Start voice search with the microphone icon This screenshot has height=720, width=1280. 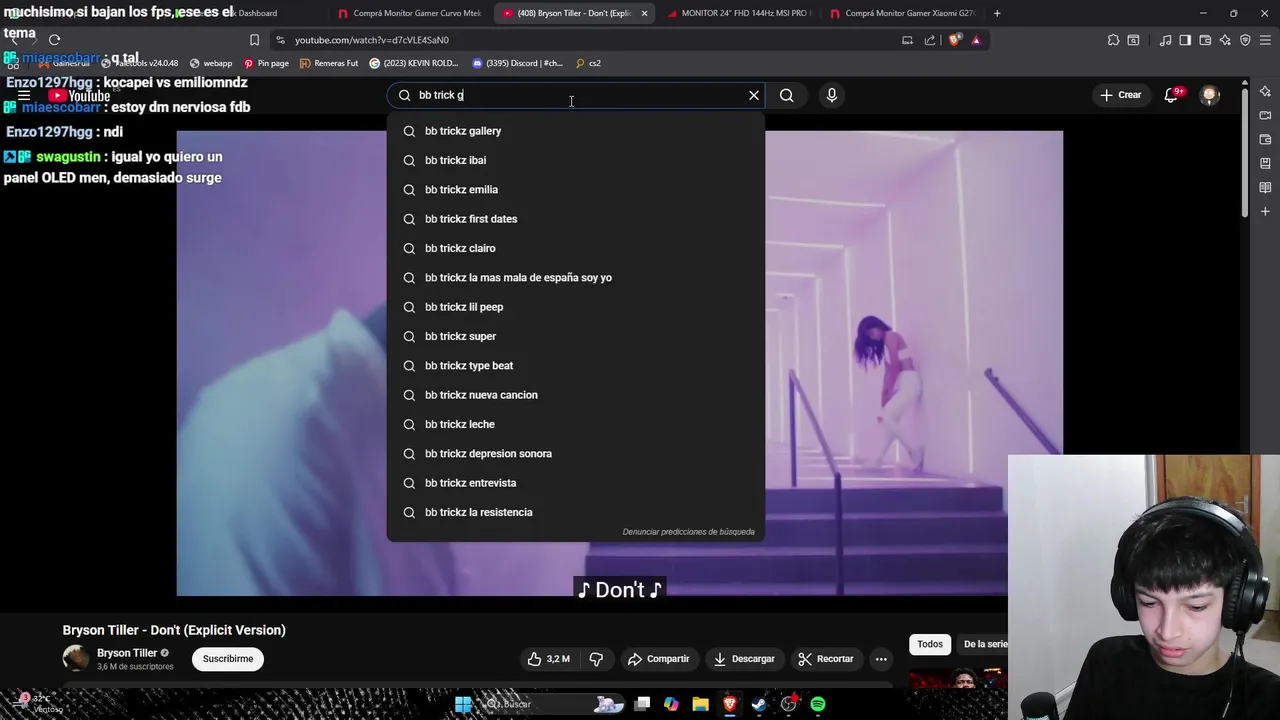(x=832, y=95)
